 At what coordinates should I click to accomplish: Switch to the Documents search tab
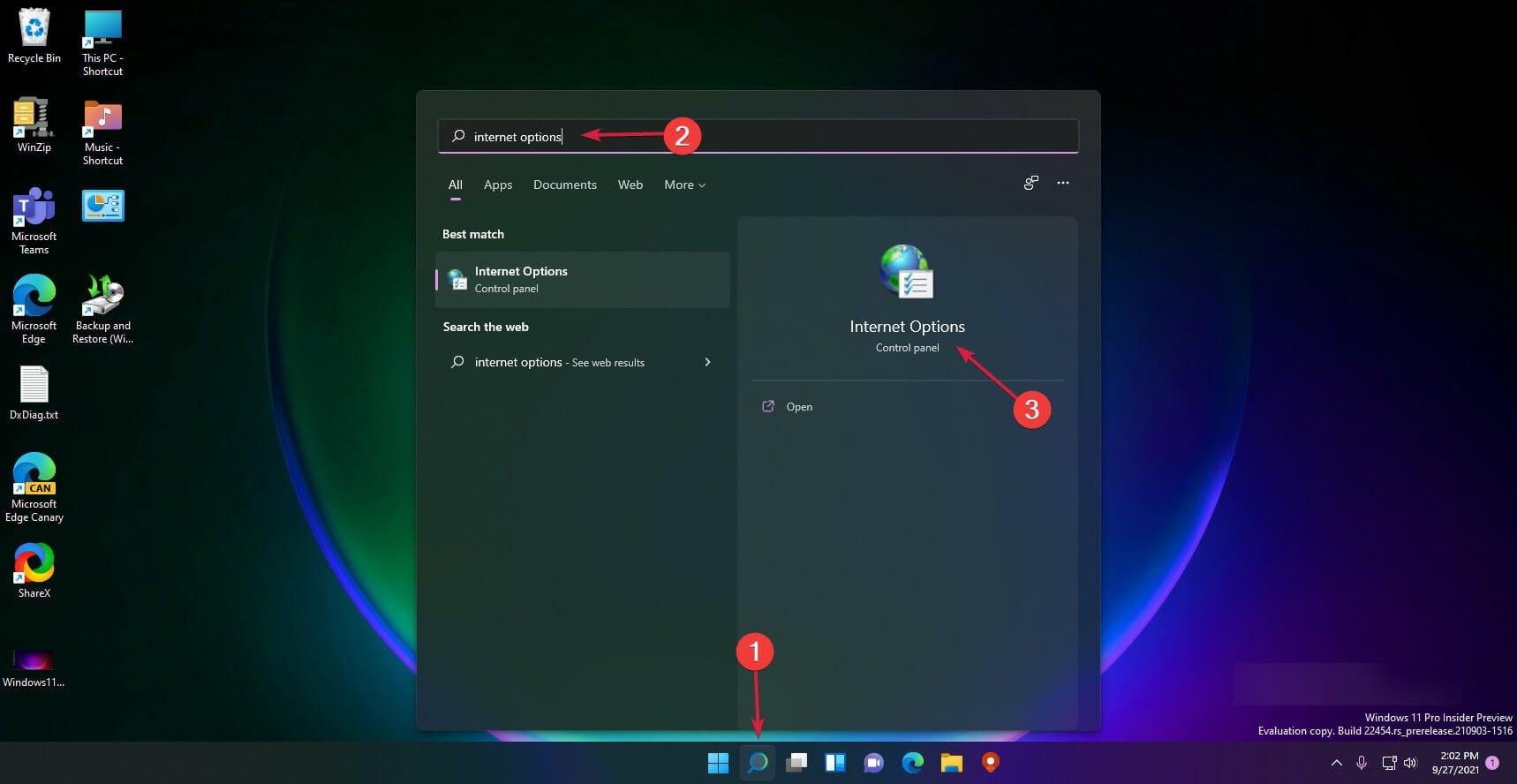coord(565,185)
